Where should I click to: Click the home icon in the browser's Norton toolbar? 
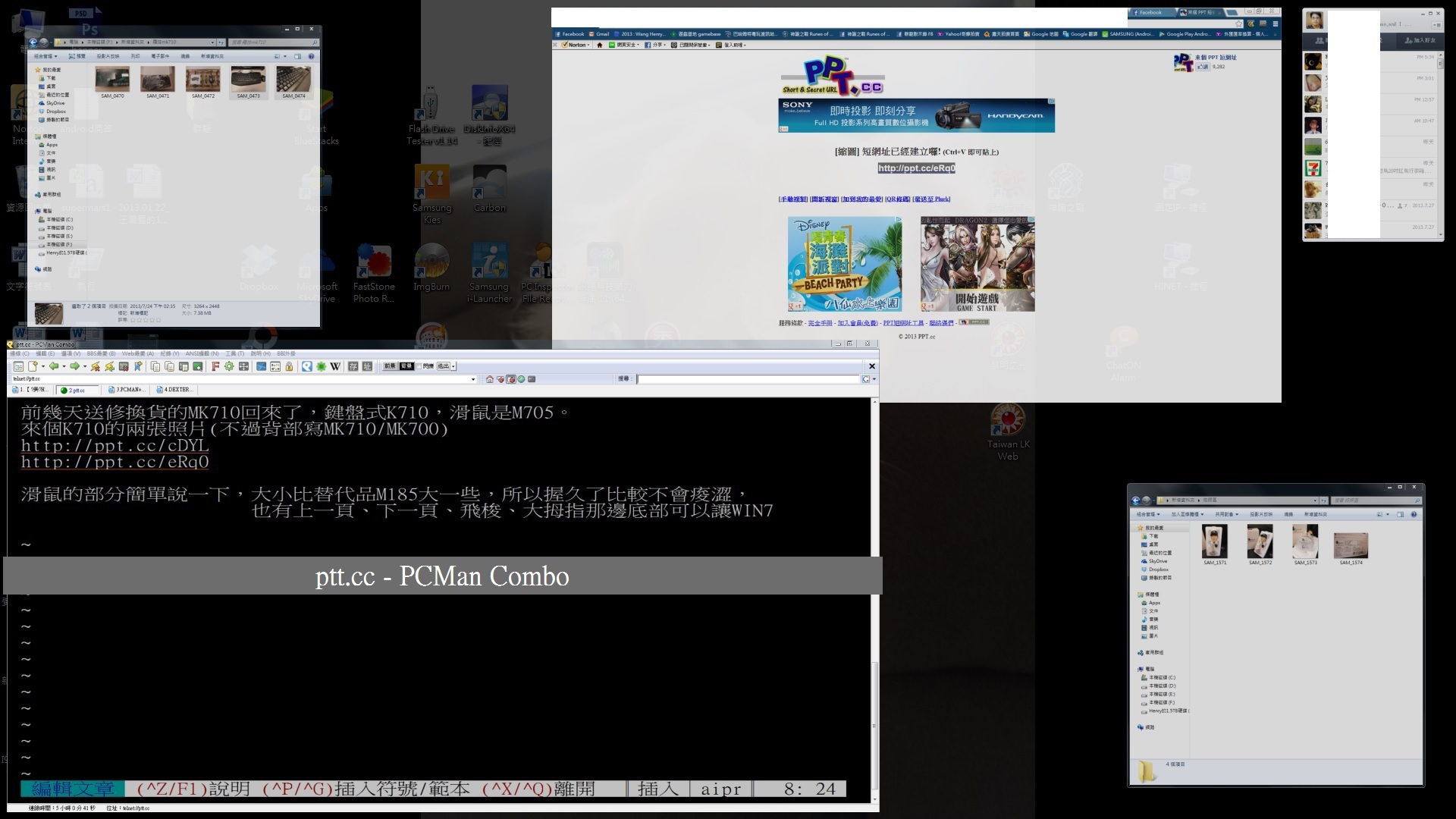tap(599, 45)
